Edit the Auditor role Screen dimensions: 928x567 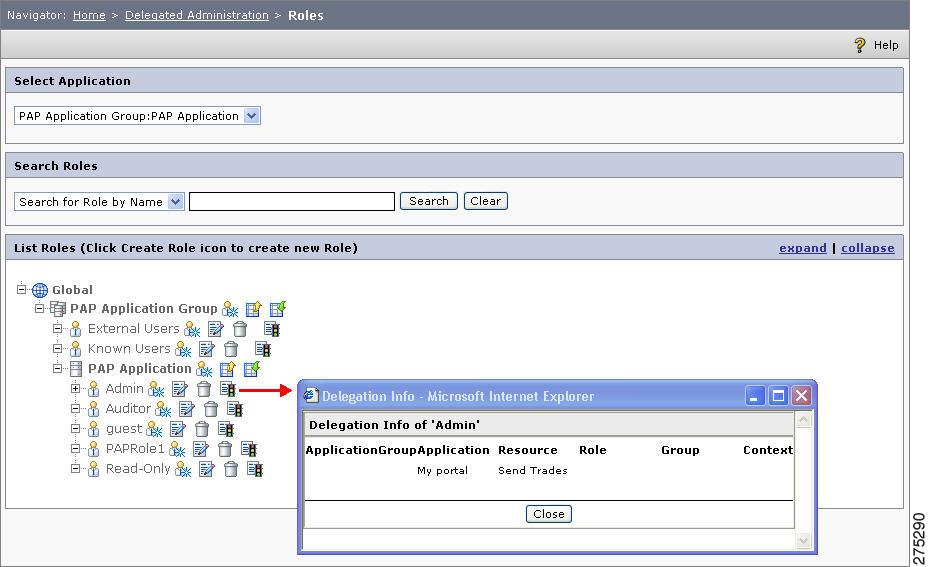click(186, 409)
